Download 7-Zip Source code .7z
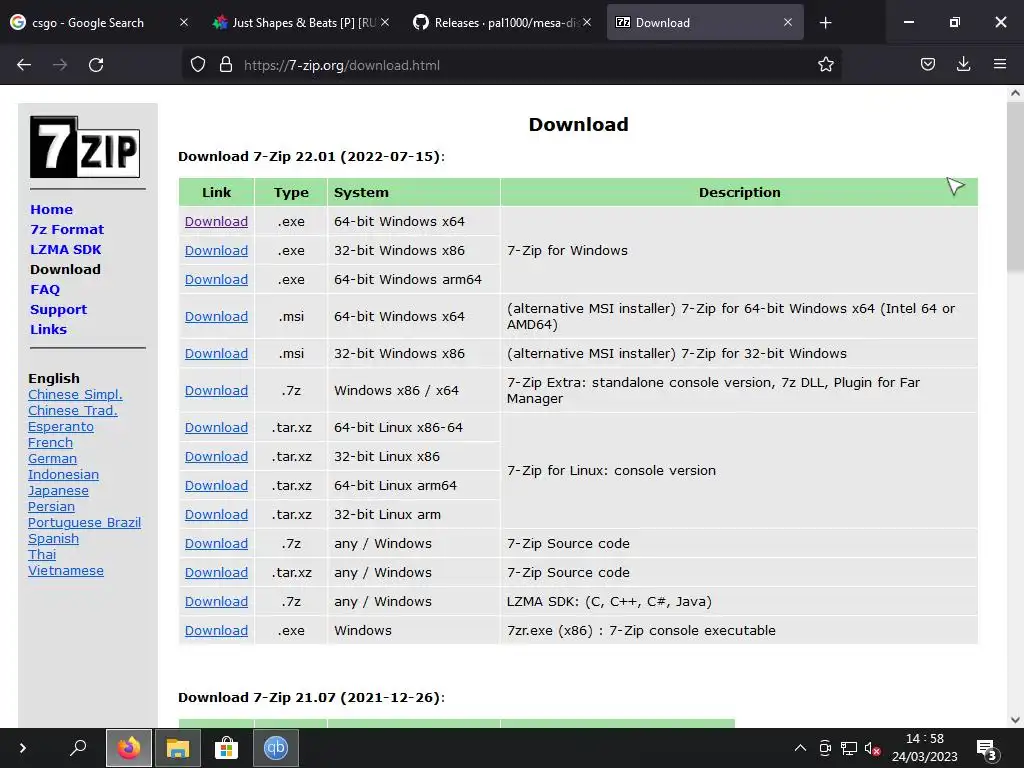The width and height of the screenshot is (1024, 768). click(x=216, y=543)
